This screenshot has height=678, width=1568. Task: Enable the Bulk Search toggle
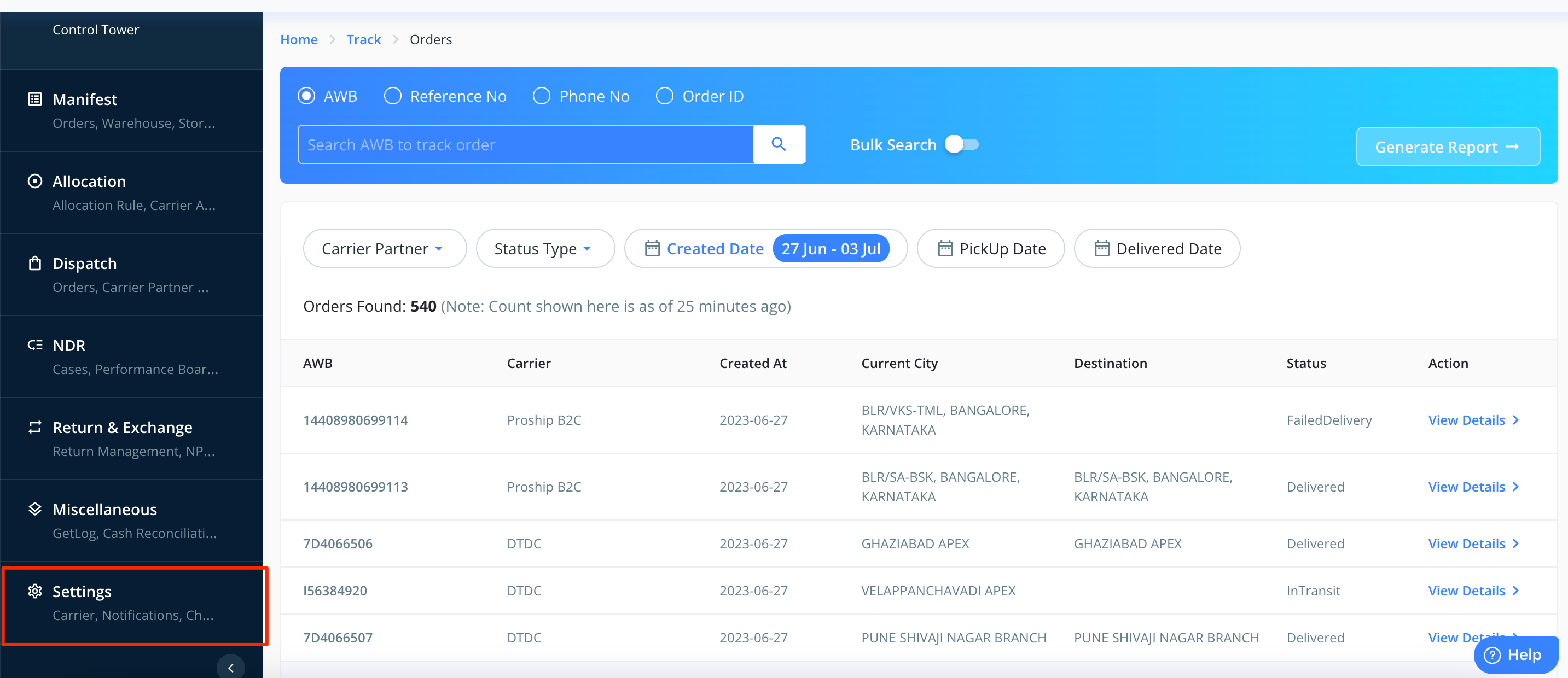[x=961, y=145]
